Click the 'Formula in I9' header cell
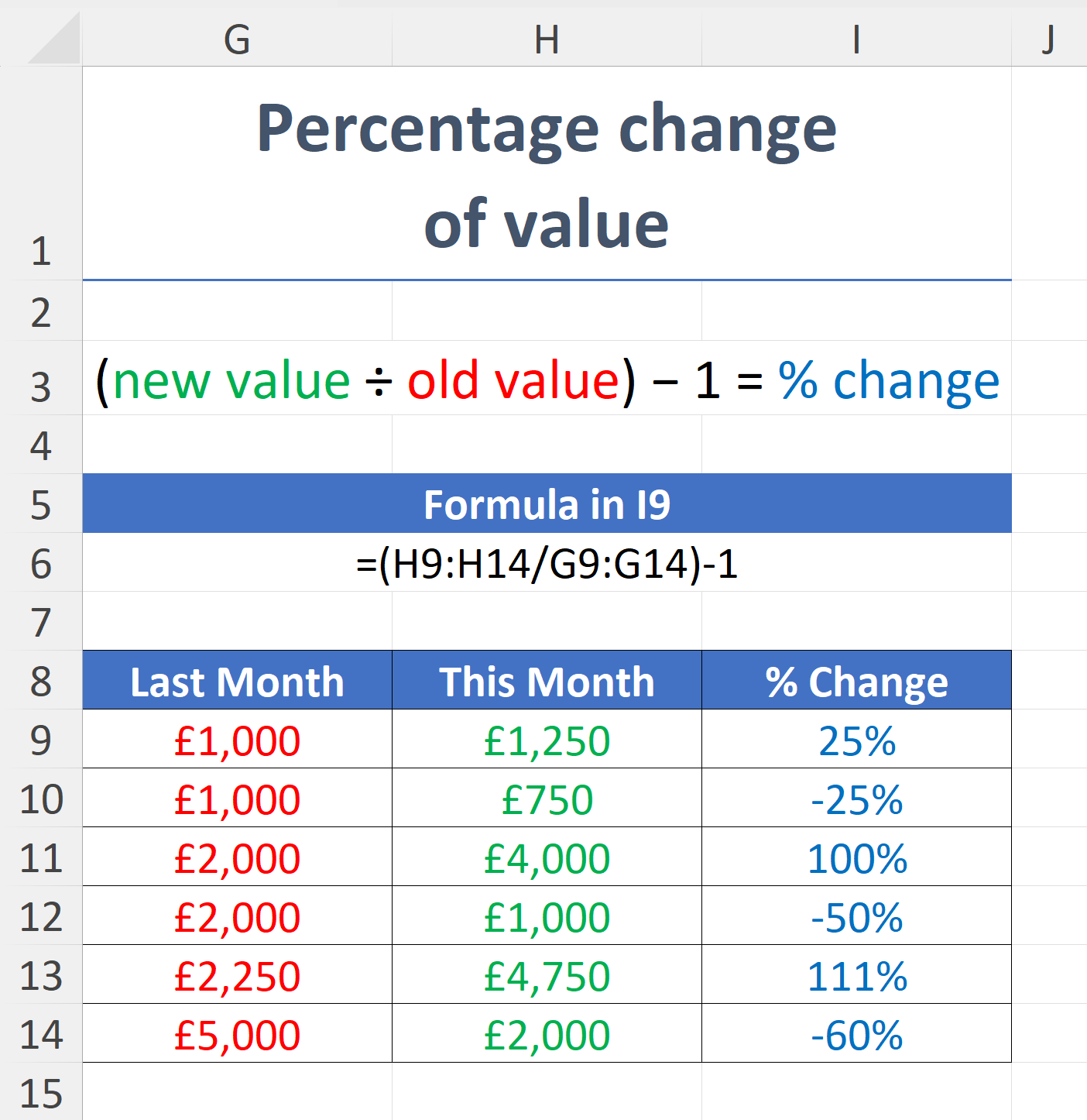Viewport: 1087px width, 1120px height. [x=546, y=504]
